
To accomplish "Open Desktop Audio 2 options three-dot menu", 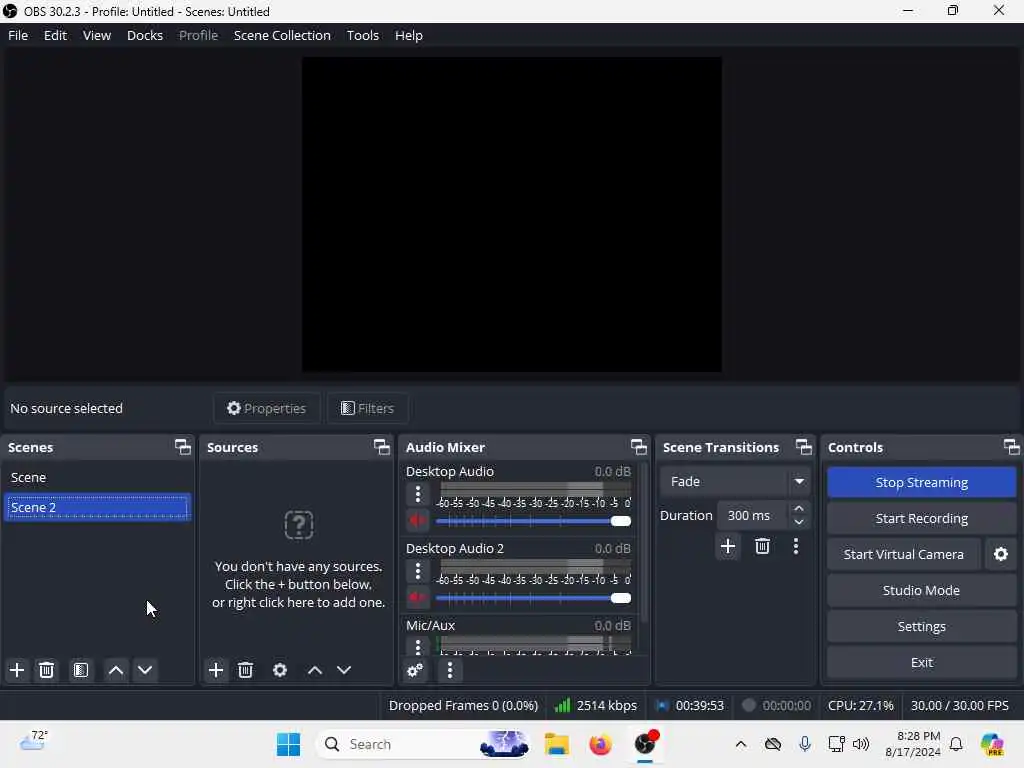I will (418, 571).
